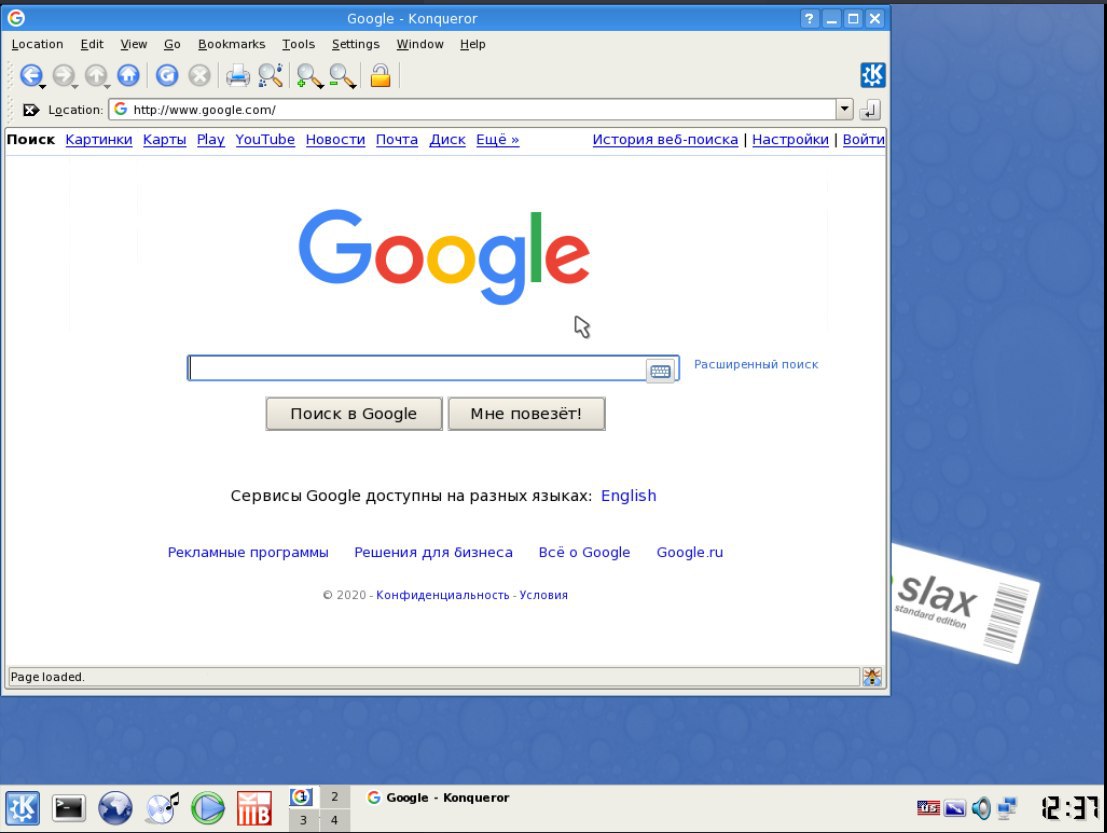Open the Go menu
The height and width of the screenshot is (833, 1107).
(172, 44)
